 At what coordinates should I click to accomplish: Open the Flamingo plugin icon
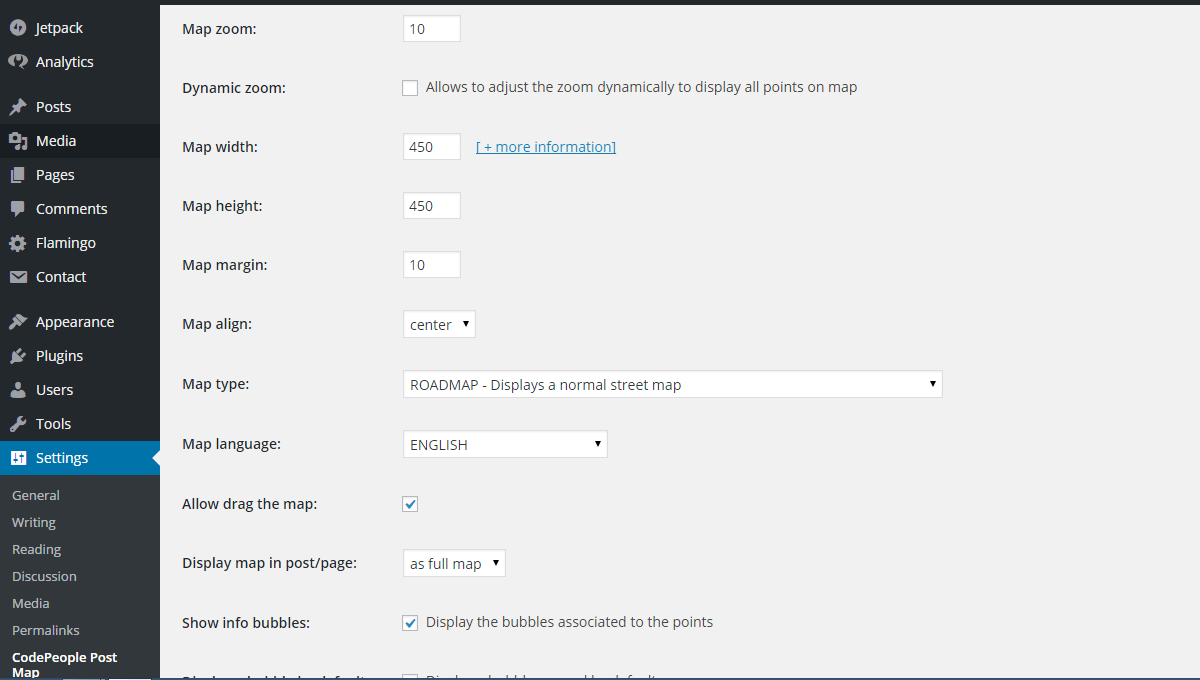[x=18, y=242]
